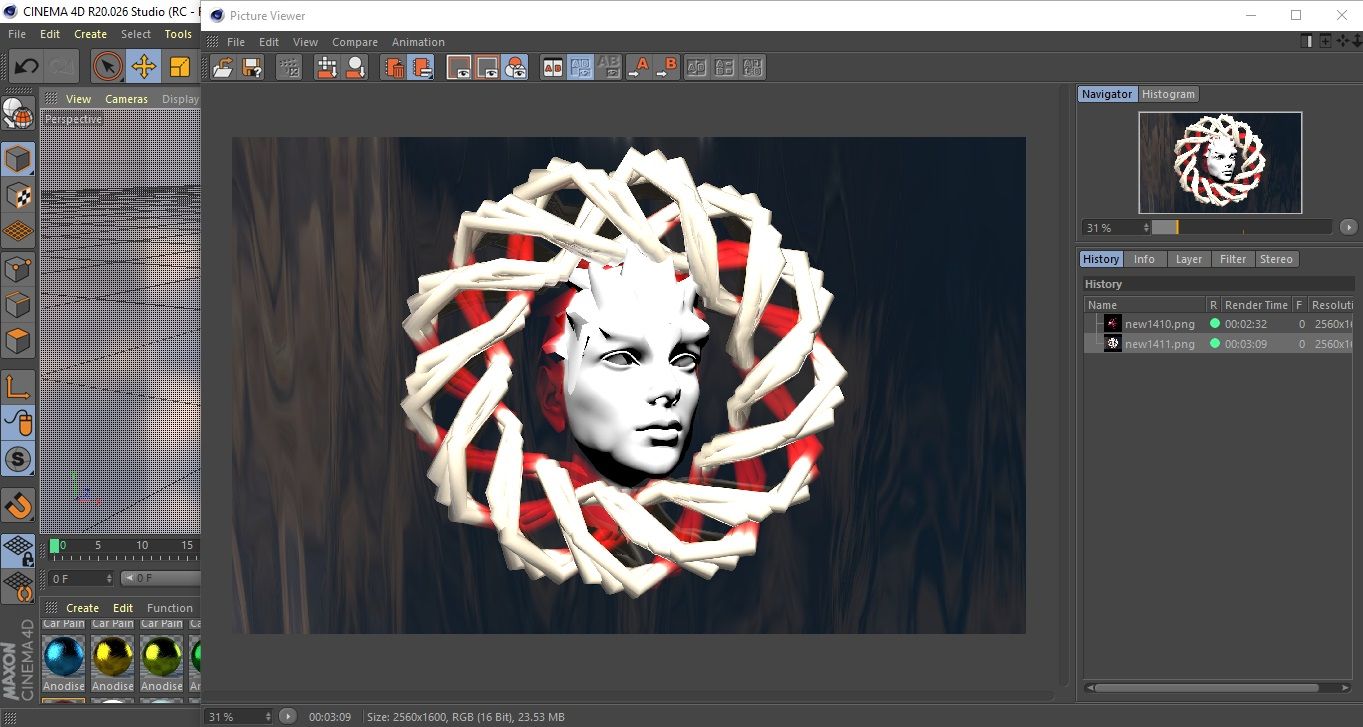Toggle the Texture mode checker cube

point(18,195)
